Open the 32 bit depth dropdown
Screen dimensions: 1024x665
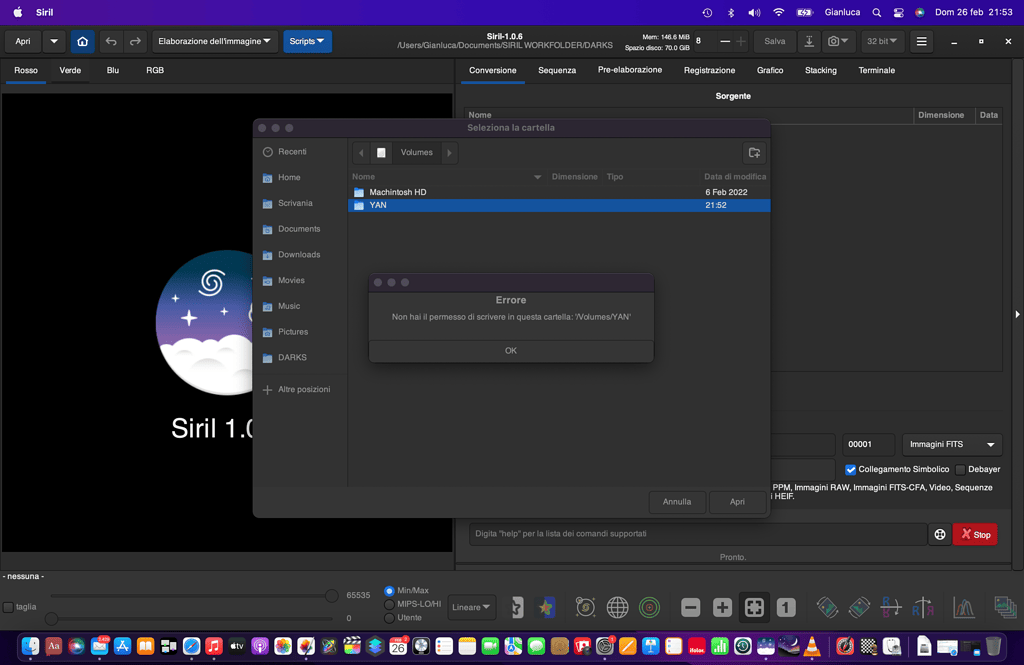(x=882, y=41)
